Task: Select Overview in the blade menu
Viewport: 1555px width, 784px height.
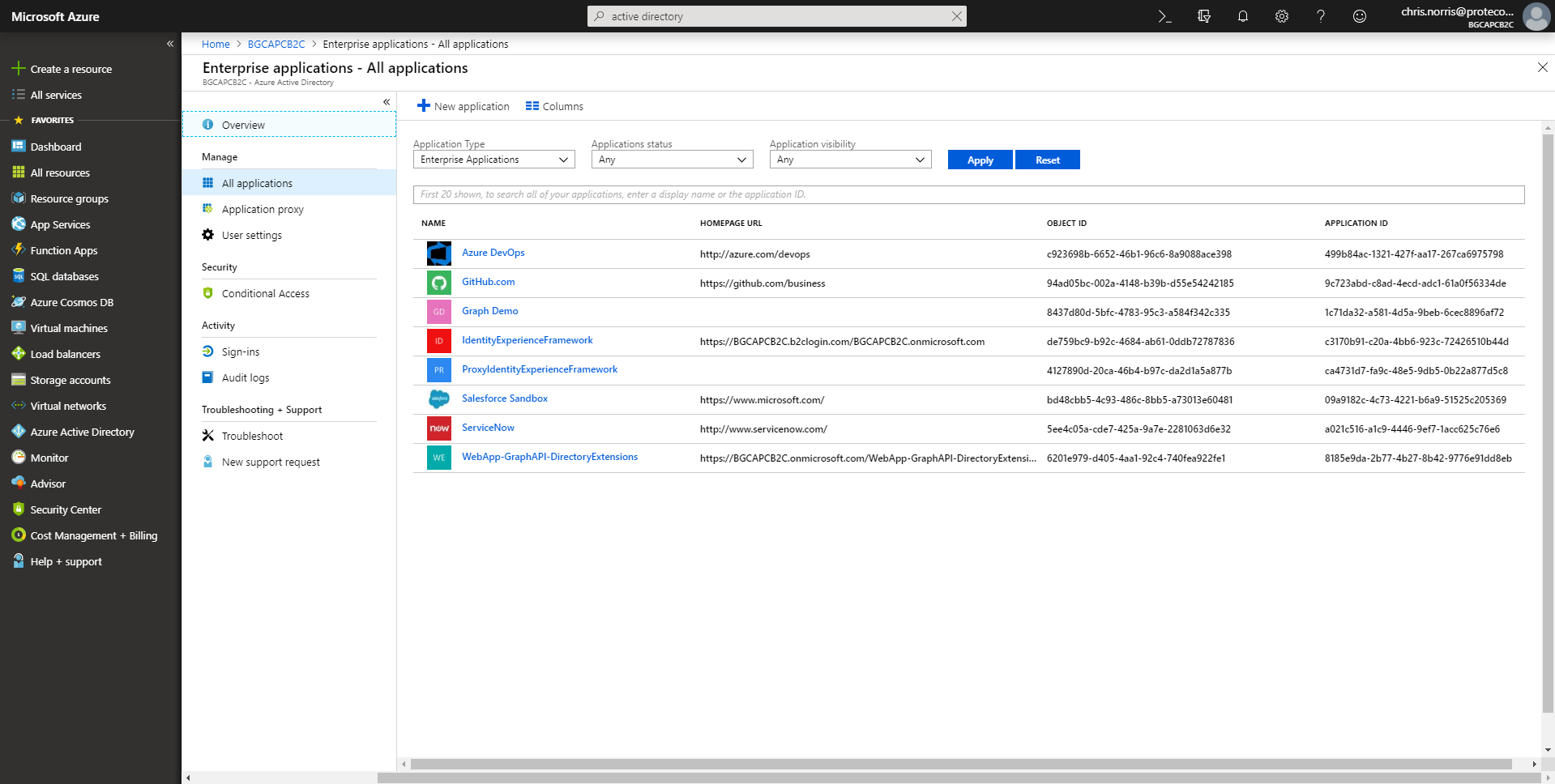Action: pyautogui.click(x=289, y=125)
